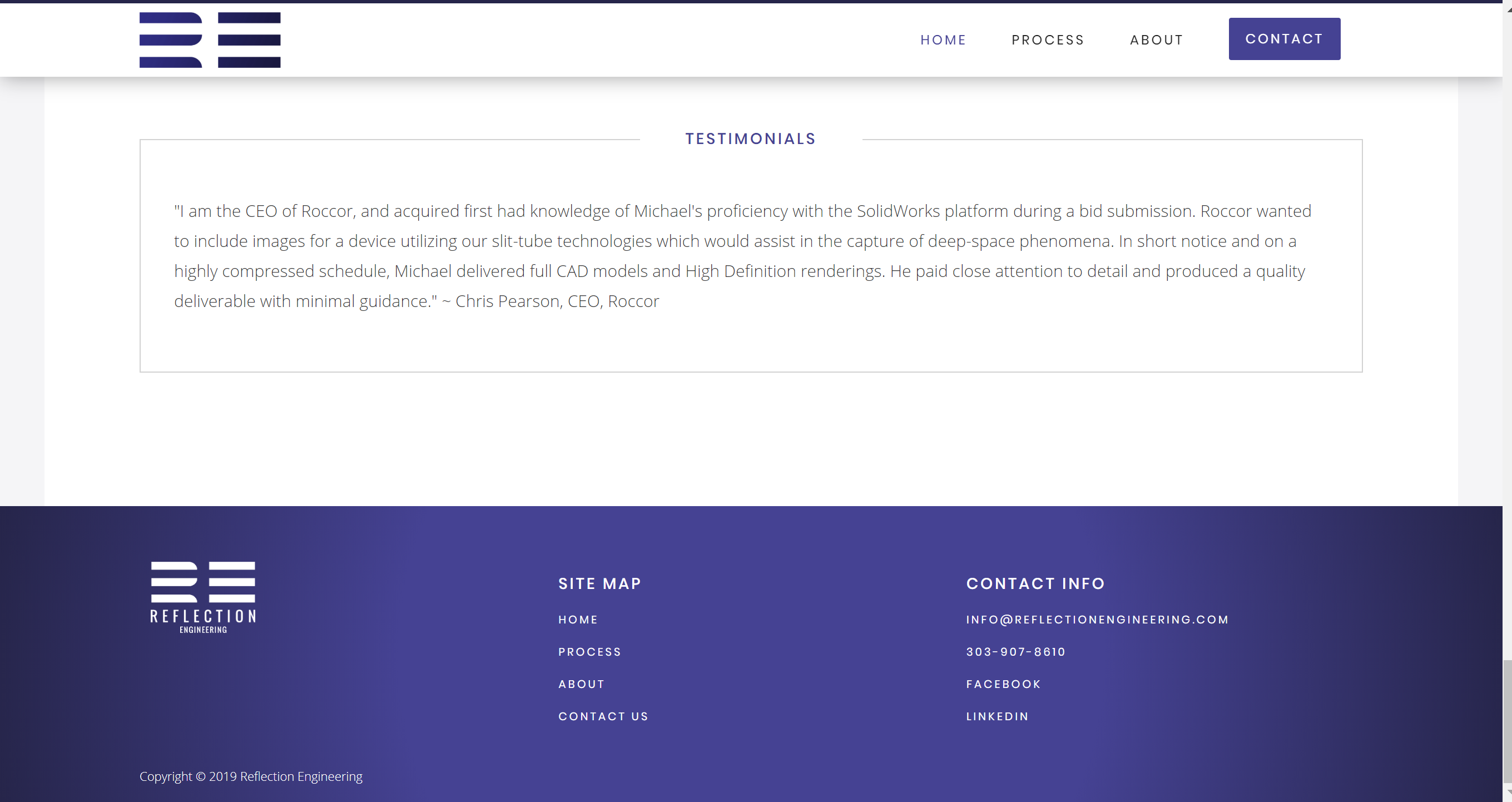Click the info@reflectionengineering.com email link
Screen dimensions: 1512x802
1097,620
